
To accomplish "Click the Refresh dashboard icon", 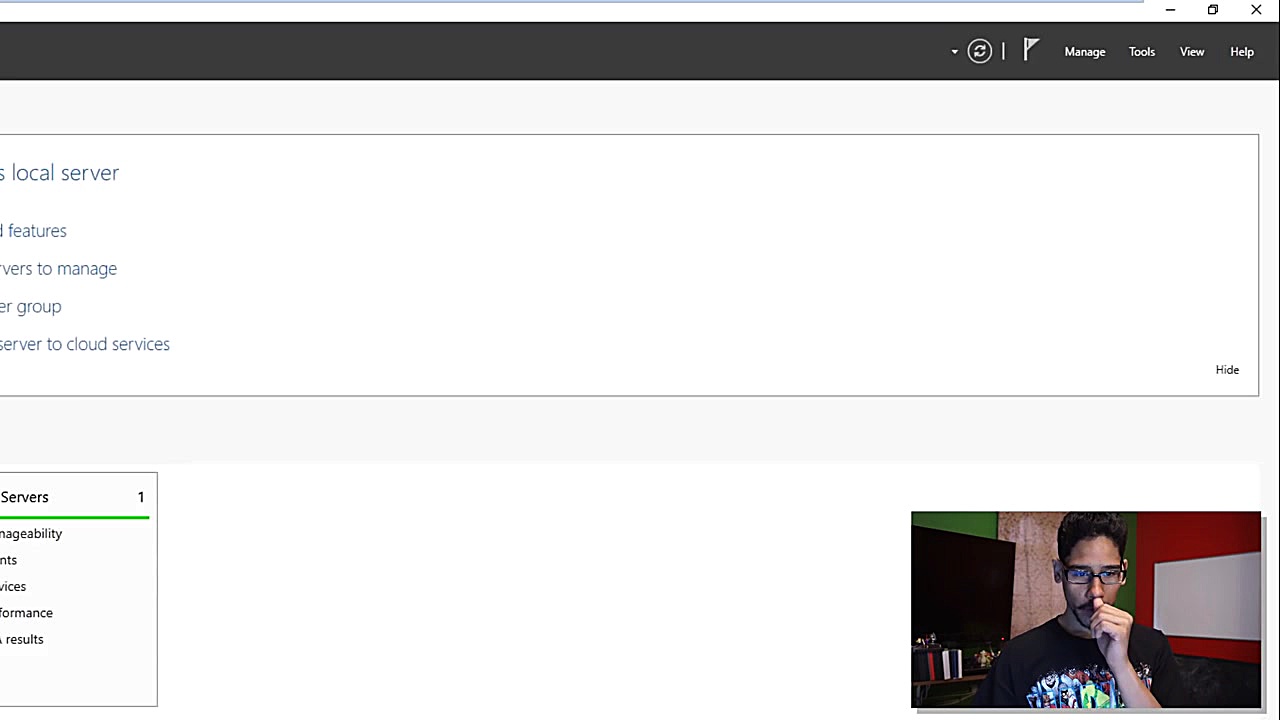I will pos(980,52).
